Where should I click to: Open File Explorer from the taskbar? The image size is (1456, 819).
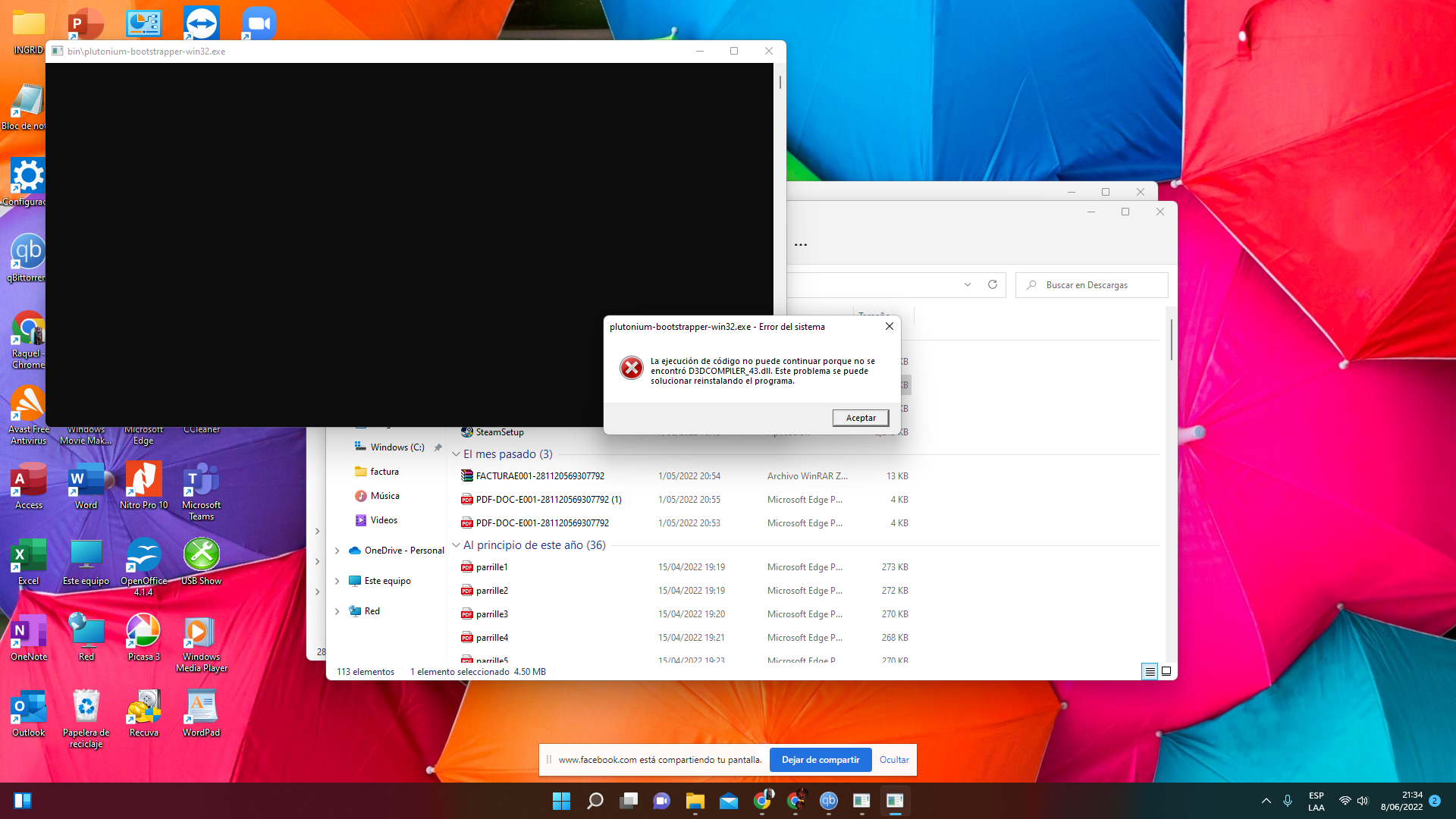click(x=695, y=801)
